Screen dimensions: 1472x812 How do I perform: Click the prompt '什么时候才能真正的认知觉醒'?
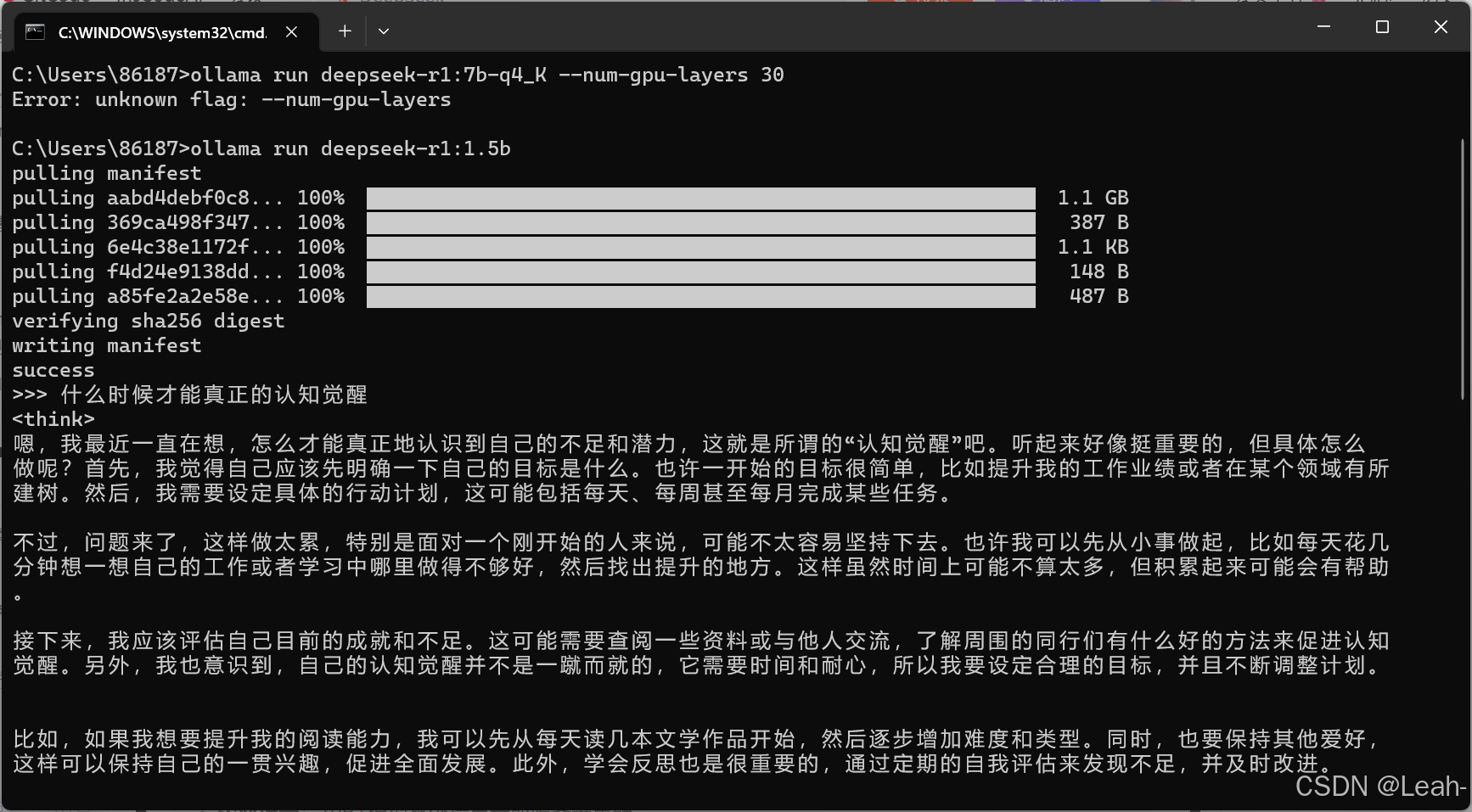tap(214, 395)
